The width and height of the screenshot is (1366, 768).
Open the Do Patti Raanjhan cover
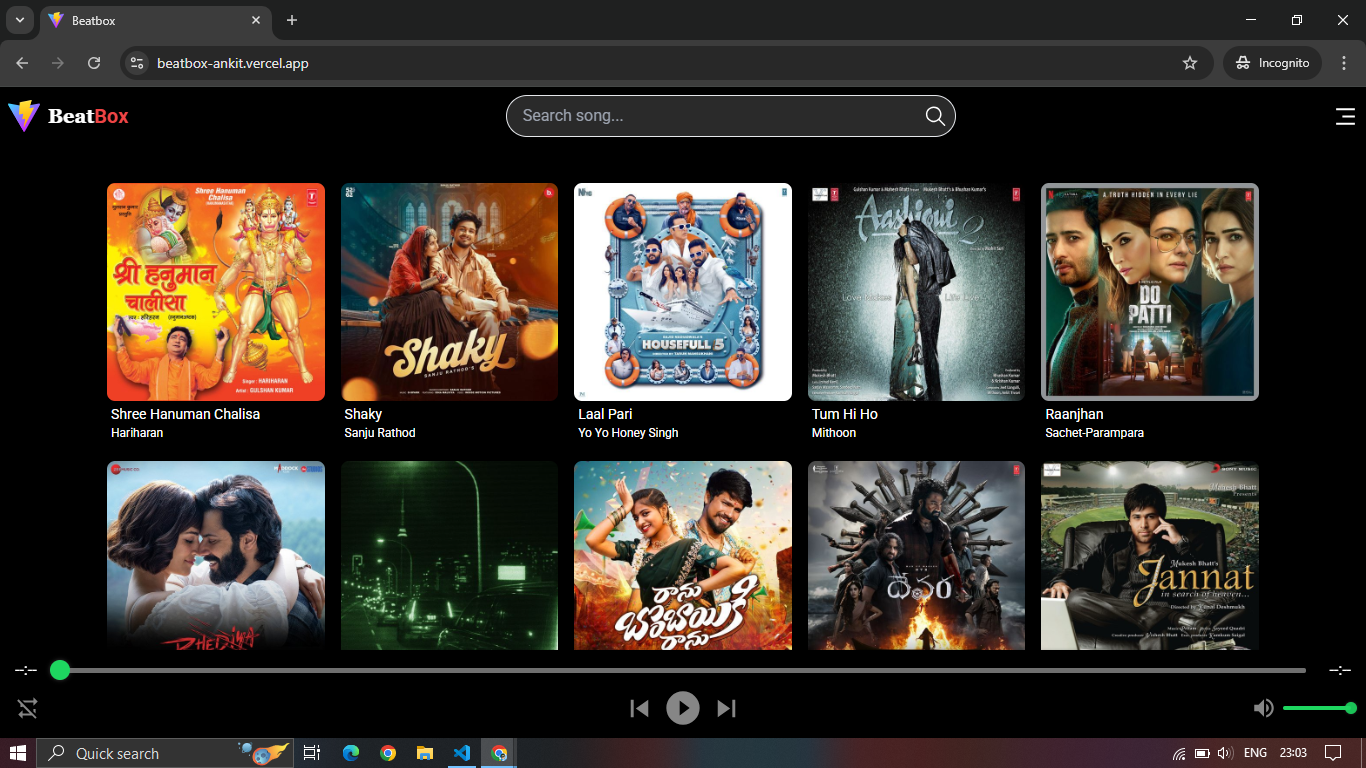pyautogui.click(x=1150, y=292)
